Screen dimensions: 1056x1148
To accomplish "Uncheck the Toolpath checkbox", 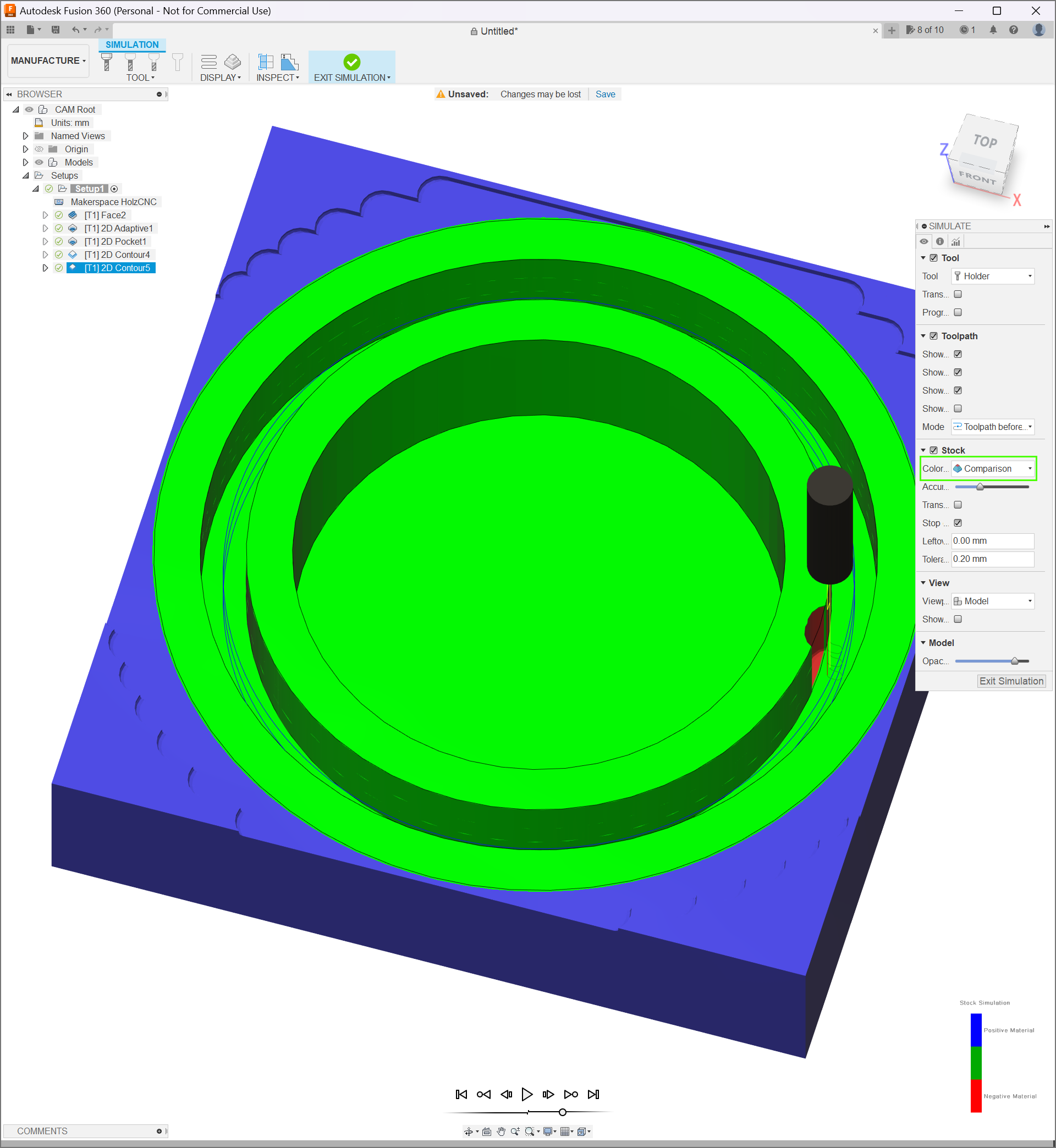I will tap(934, 336).
